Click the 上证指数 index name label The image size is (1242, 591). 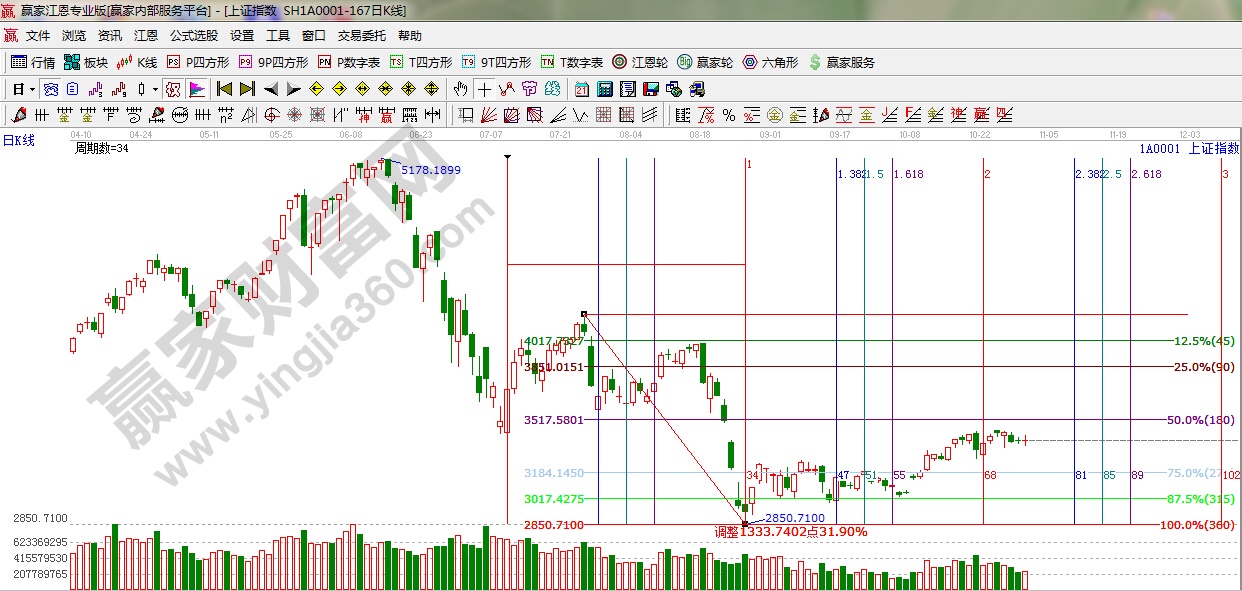click(x=1212, y=149)
